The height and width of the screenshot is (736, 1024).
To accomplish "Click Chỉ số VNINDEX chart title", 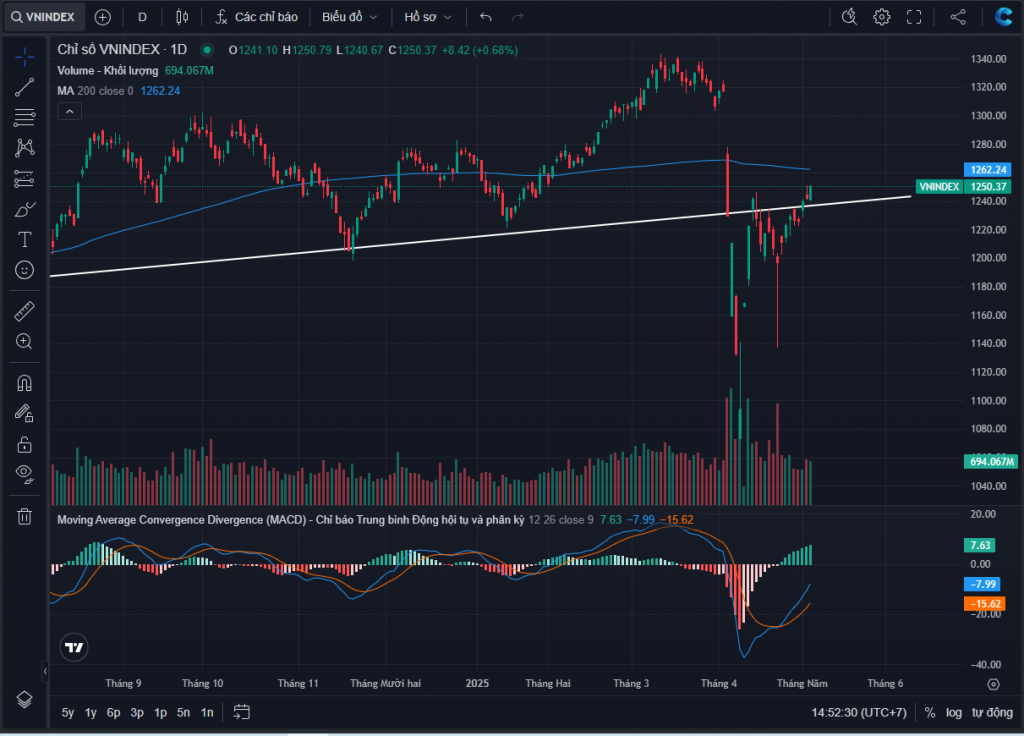I will tap(122, 50).
